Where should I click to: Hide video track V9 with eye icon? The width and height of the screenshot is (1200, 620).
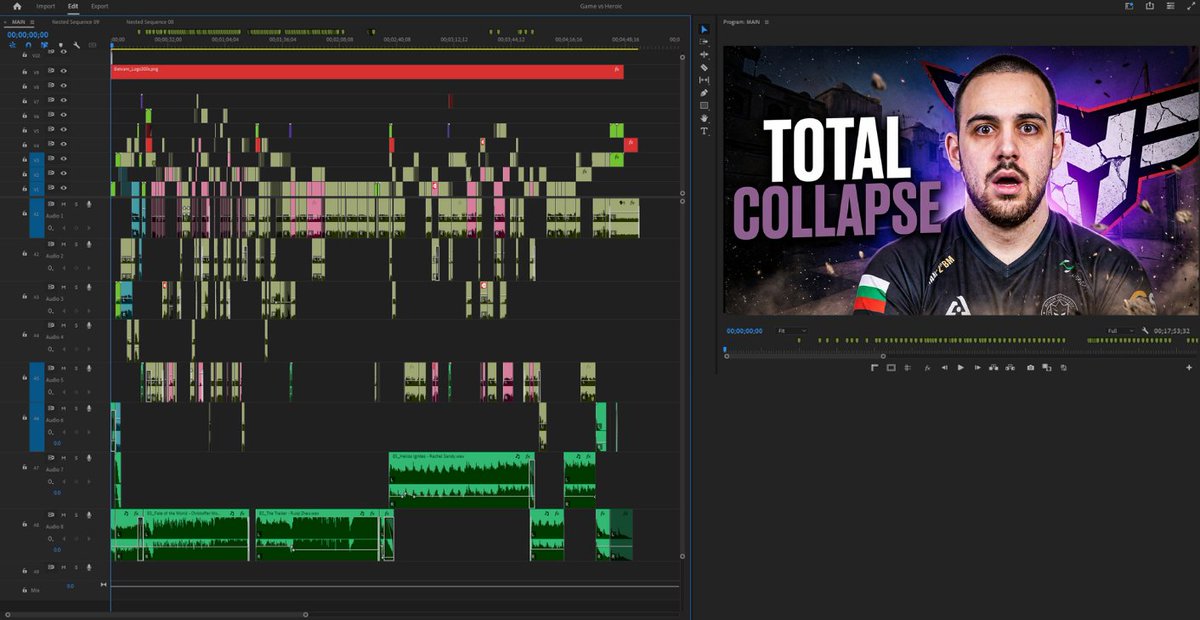[63, 71]
